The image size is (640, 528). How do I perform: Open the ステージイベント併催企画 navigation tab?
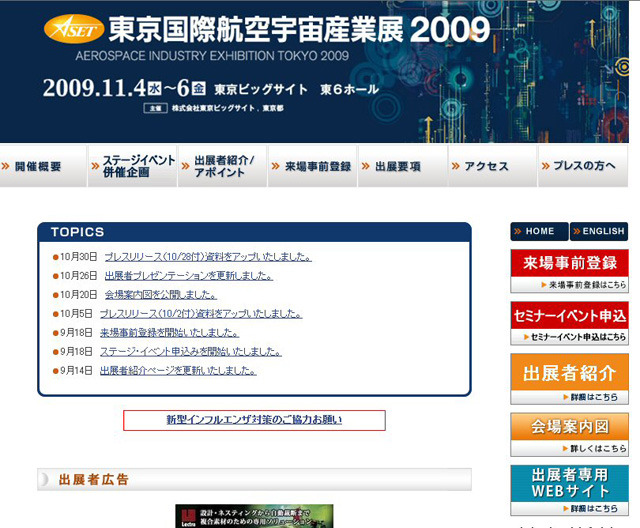pos(133,166)
